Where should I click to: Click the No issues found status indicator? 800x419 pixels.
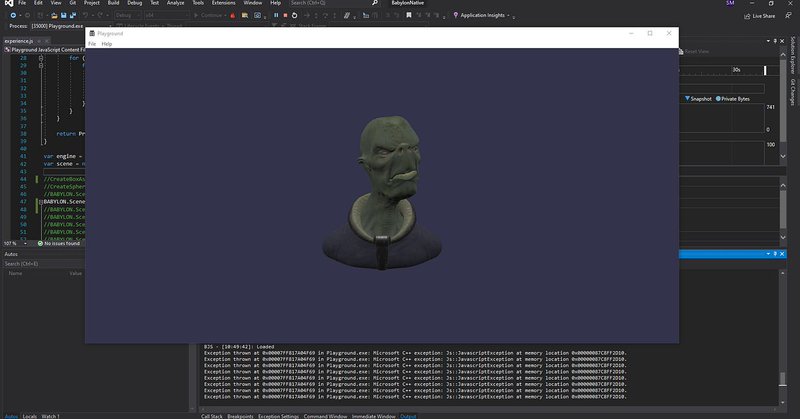59,243
